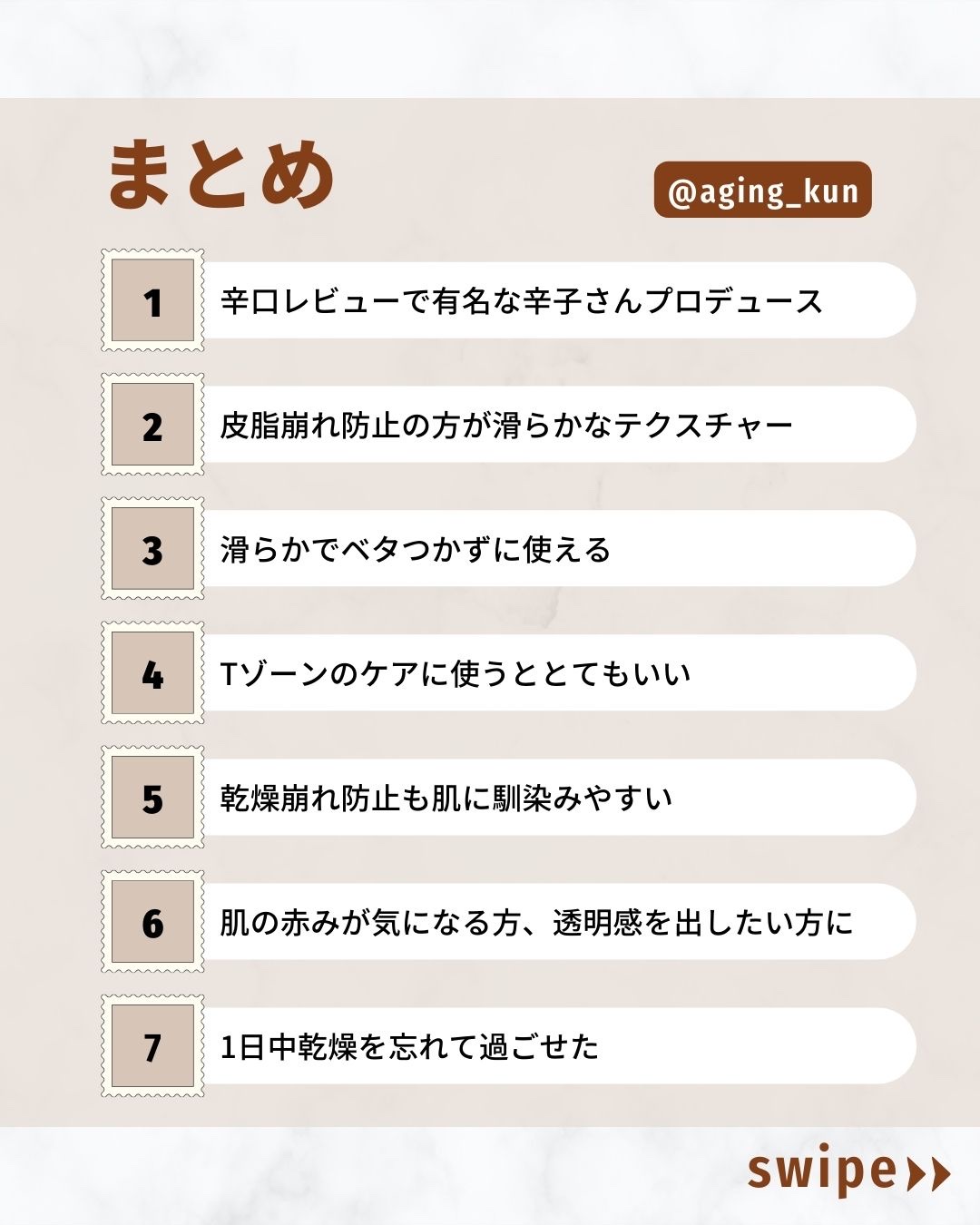This screenshot has width=980, height=1225.
Task: Click the まとめ heading
Action: 221,175
